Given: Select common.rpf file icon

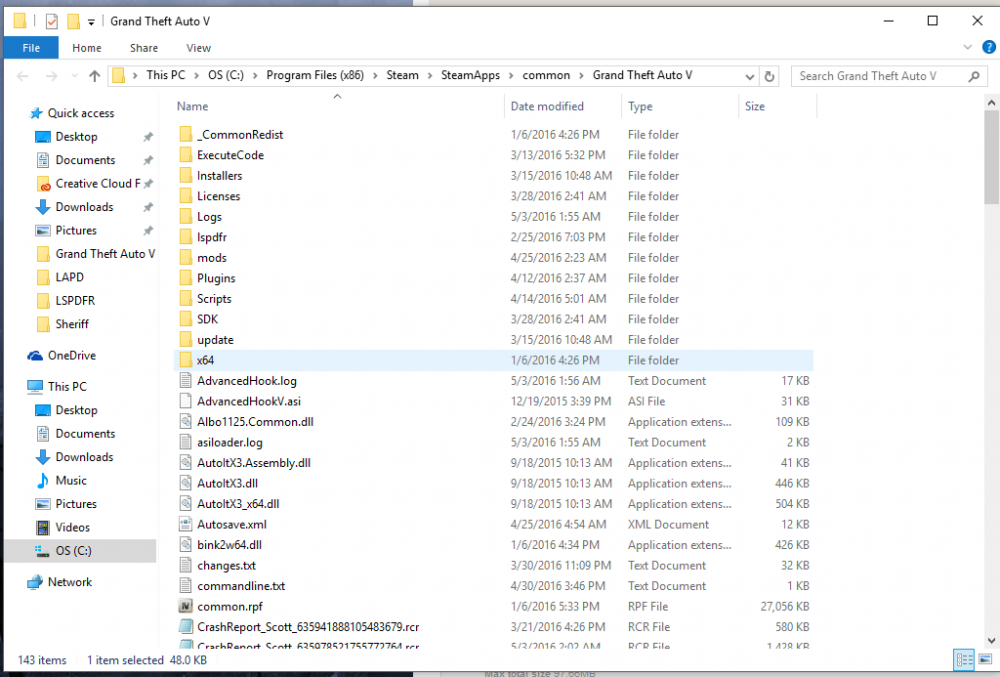Looking at the screenshot, I should tap(186, 606).
